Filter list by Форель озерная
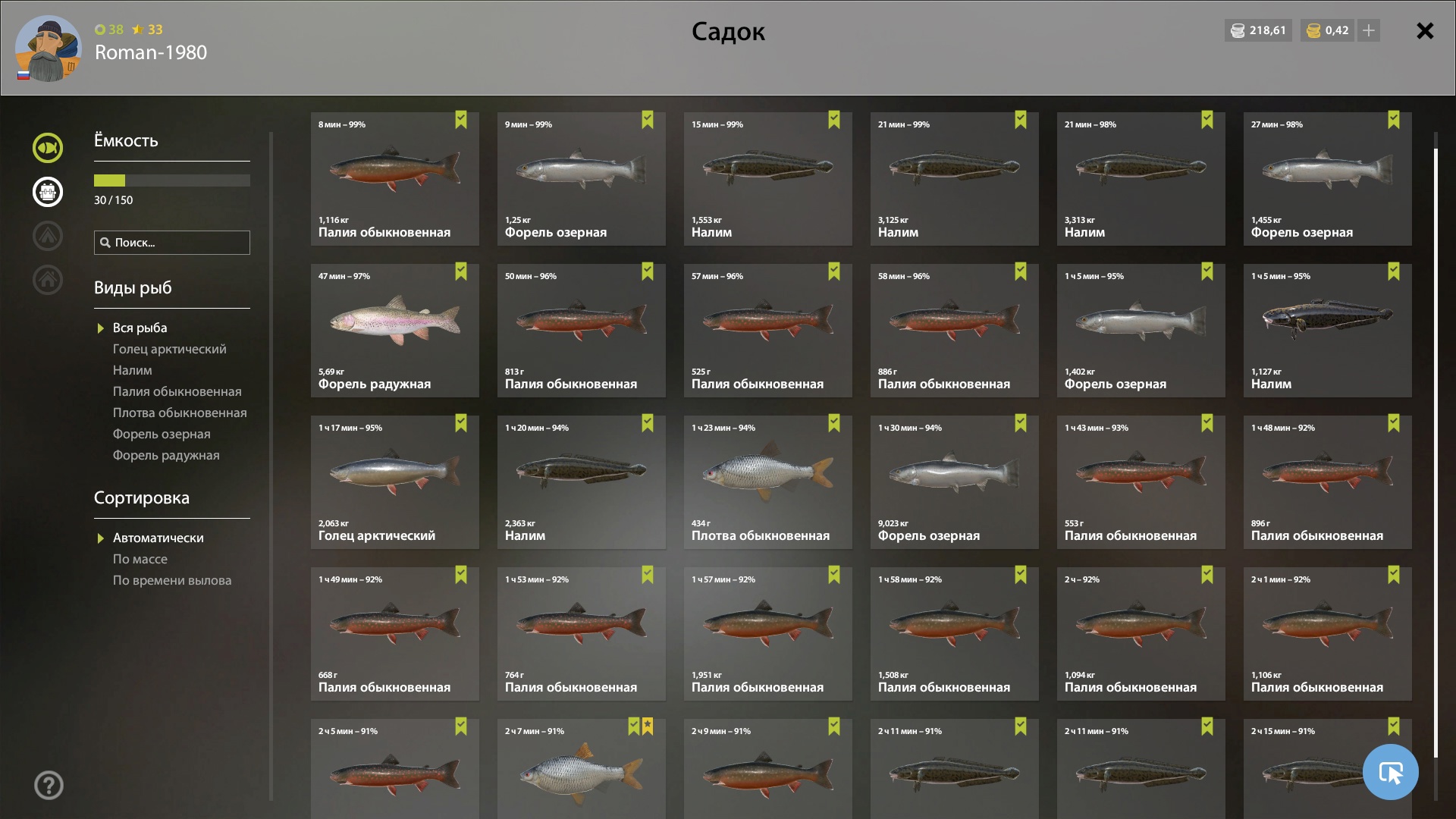Screen dimensions: 1456x819 click(x=162, y=434)
